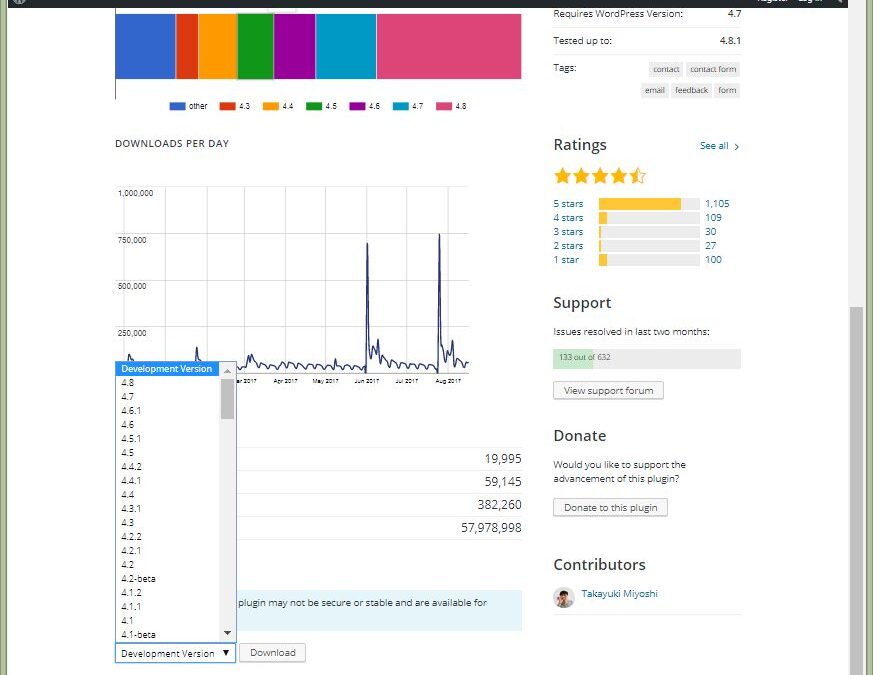Click the page's vertical scrollbar thumb

(856, 490)
